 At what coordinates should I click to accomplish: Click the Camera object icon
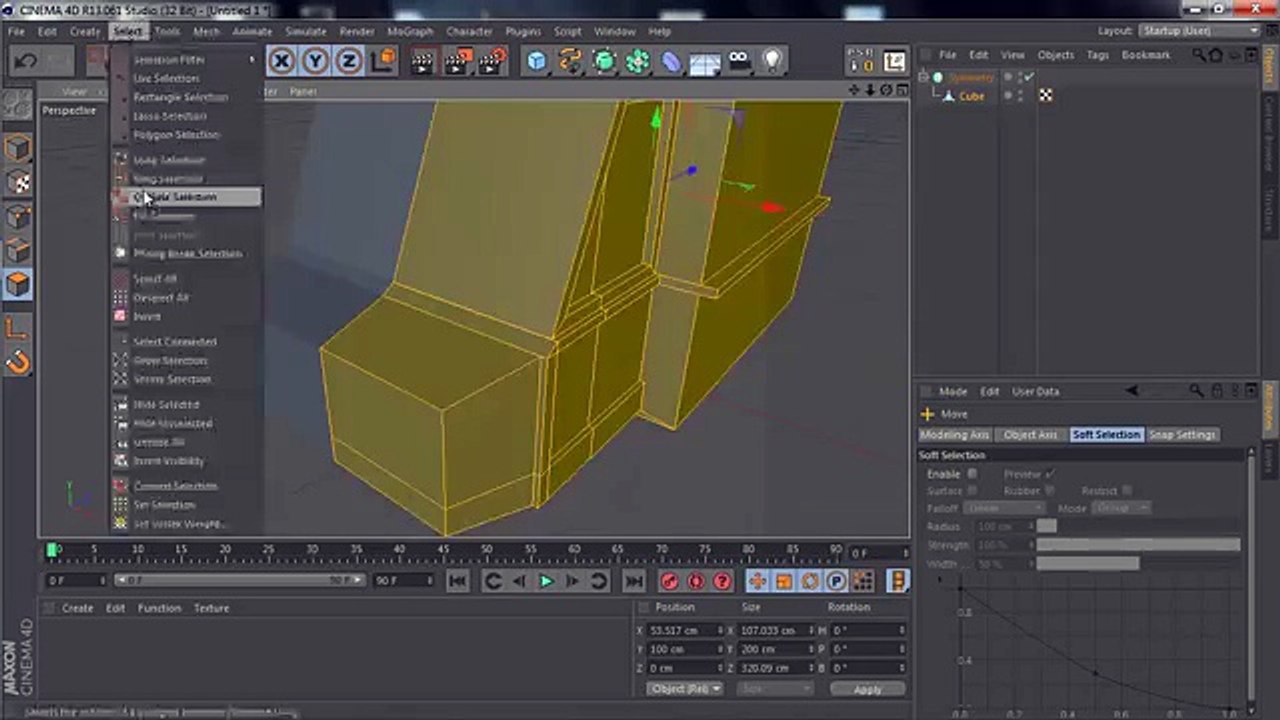coord(739,62)
